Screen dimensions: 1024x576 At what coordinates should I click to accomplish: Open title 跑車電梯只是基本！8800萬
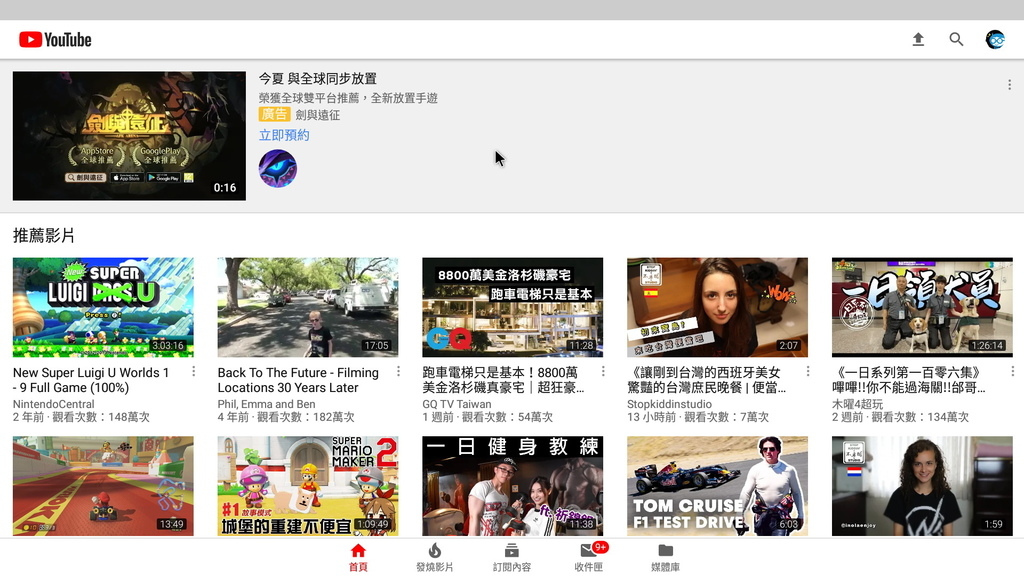503,380
